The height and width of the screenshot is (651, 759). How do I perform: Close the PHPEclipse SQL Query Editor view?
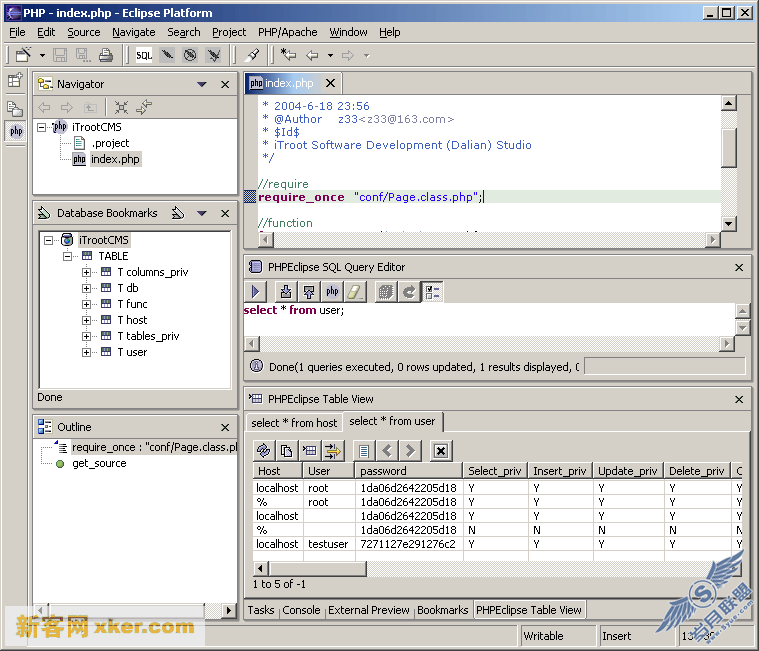click(739, 267)
